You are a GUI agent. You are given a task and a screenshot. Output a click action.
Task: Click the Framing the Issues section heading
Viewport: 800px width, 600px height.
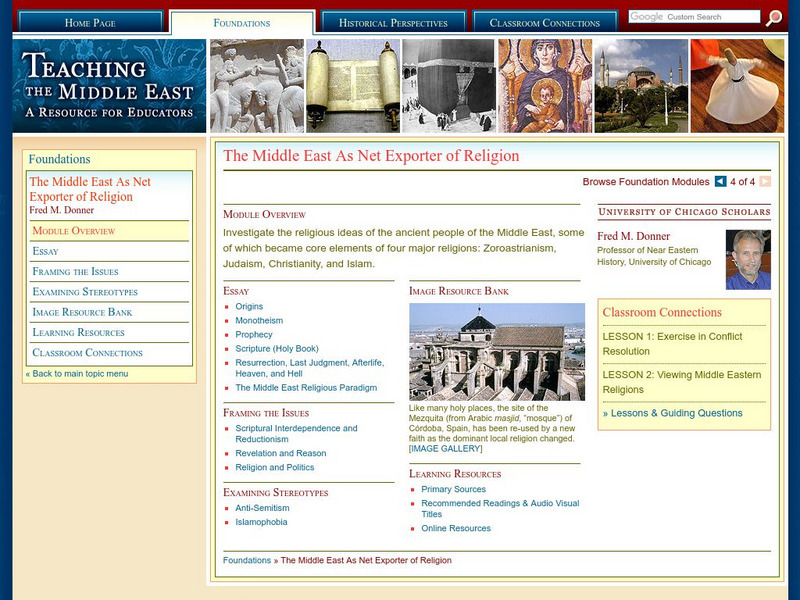[266, 413]
